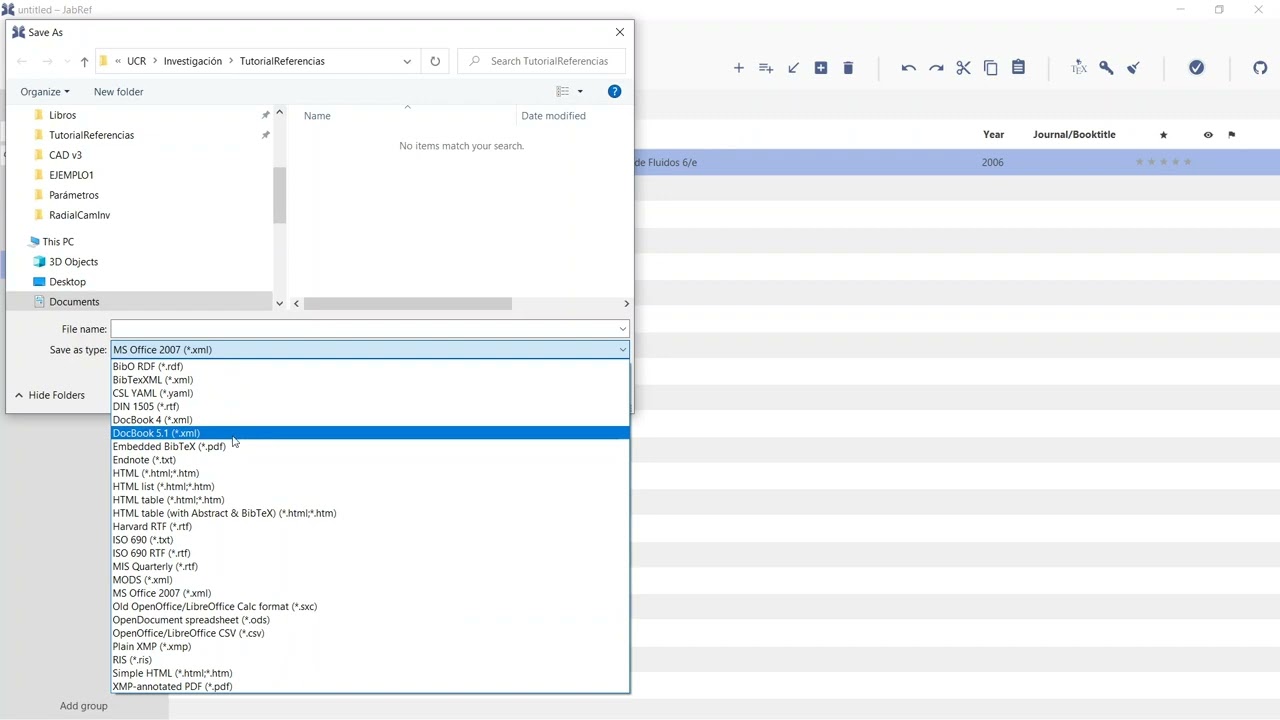
Task: Click the read status eye column header
Action: [x=1208, y=135]
